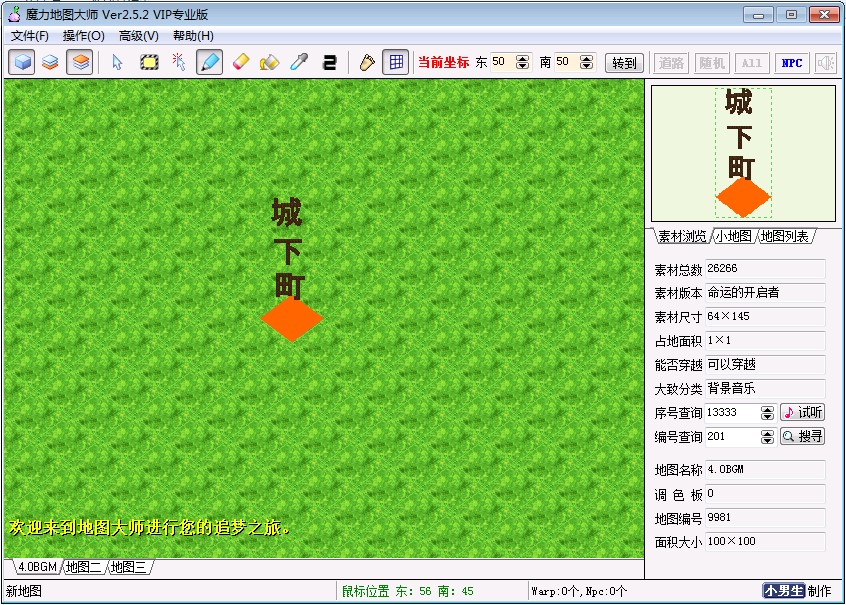
Task: Choose the eyedropper picker tool
Action: [x=298, y=62]
